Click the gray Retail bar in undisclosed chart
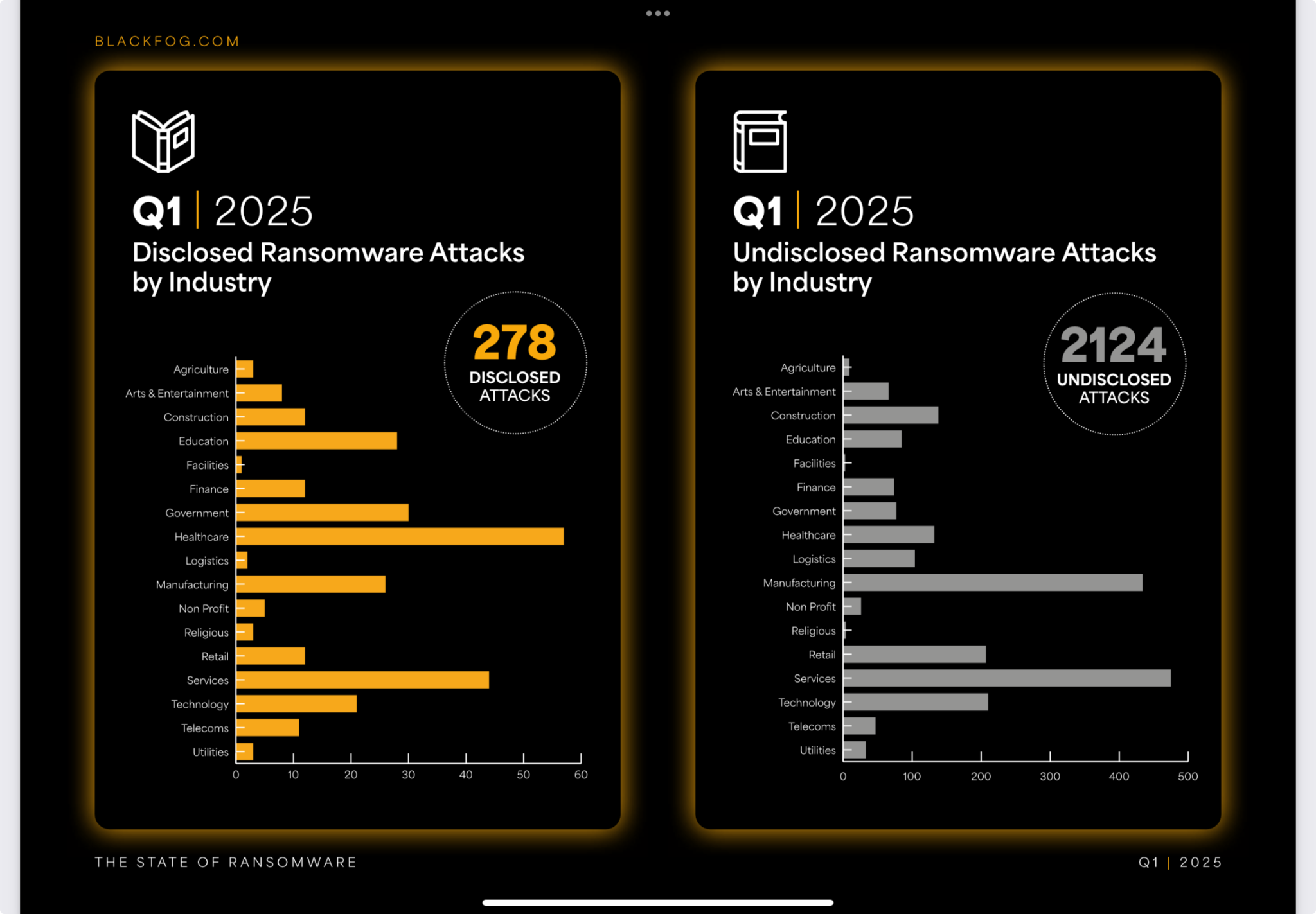Viewport: 1316px width, 914px height. click(914, 655)
